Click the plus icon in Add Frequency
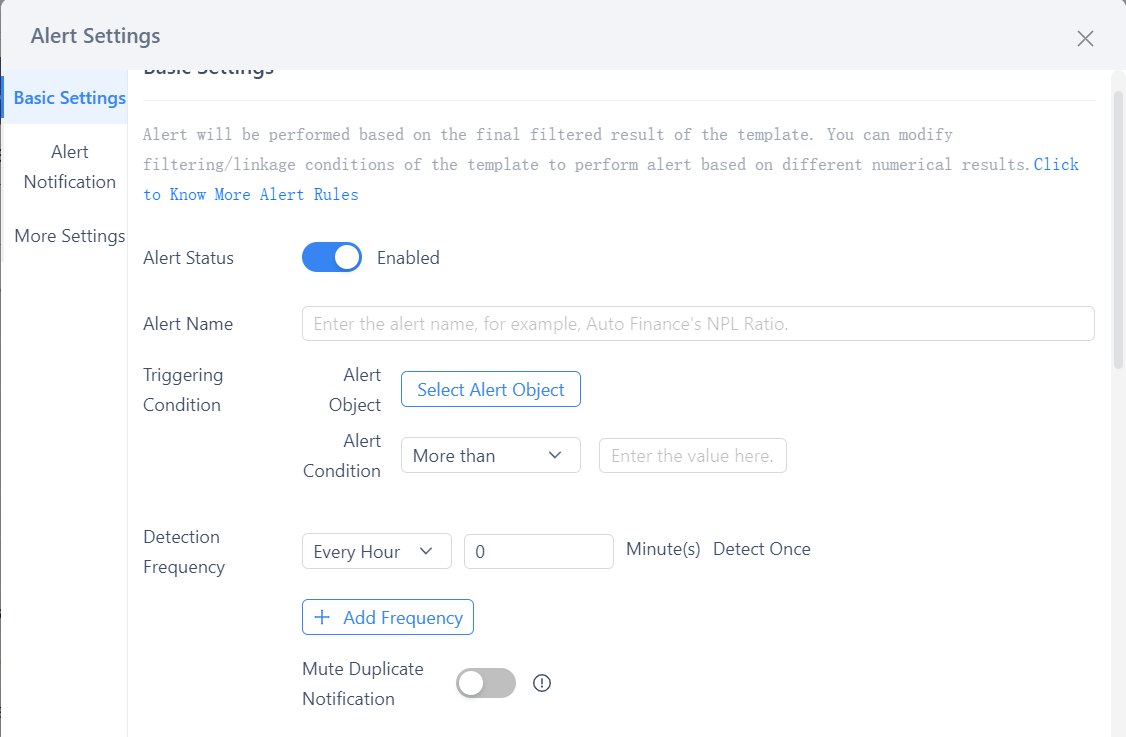Viewport: 1126px width, 737px height. tap(322, 617)
